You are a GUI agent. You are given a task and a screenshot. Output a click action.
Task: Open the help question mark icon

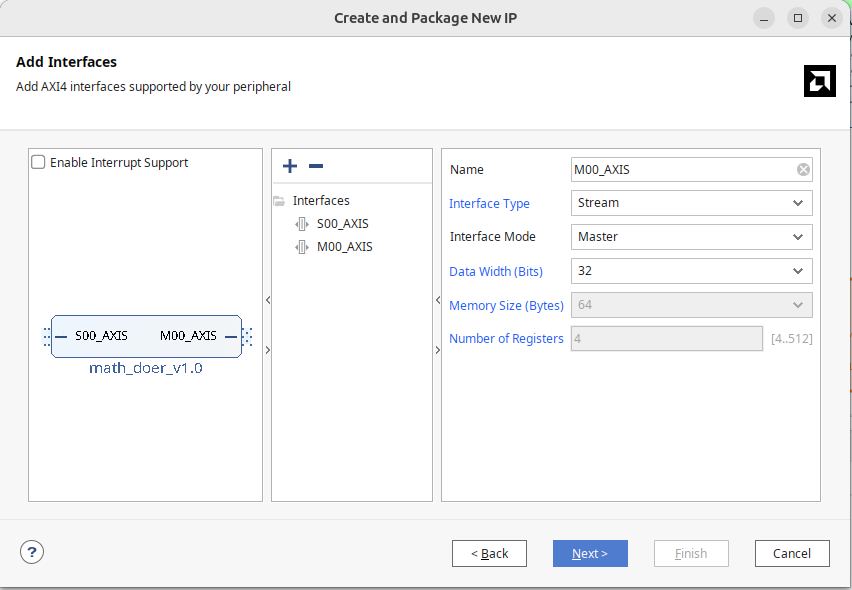pos(32,552)
